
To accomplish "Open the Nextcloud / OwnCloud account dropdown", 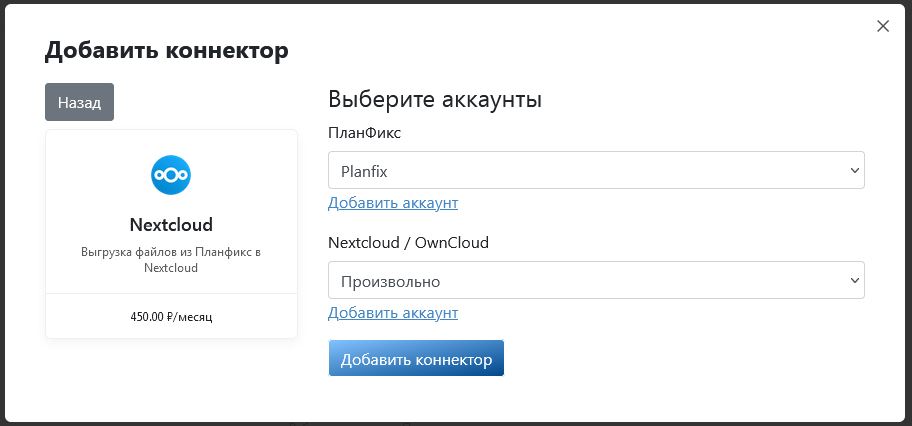I will (596, 281).
